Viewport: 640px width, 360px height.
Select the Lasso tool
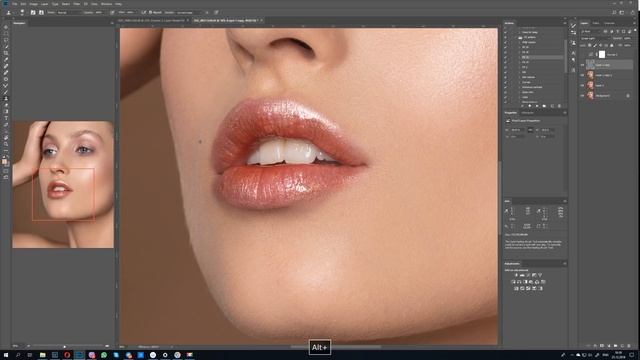6,40
